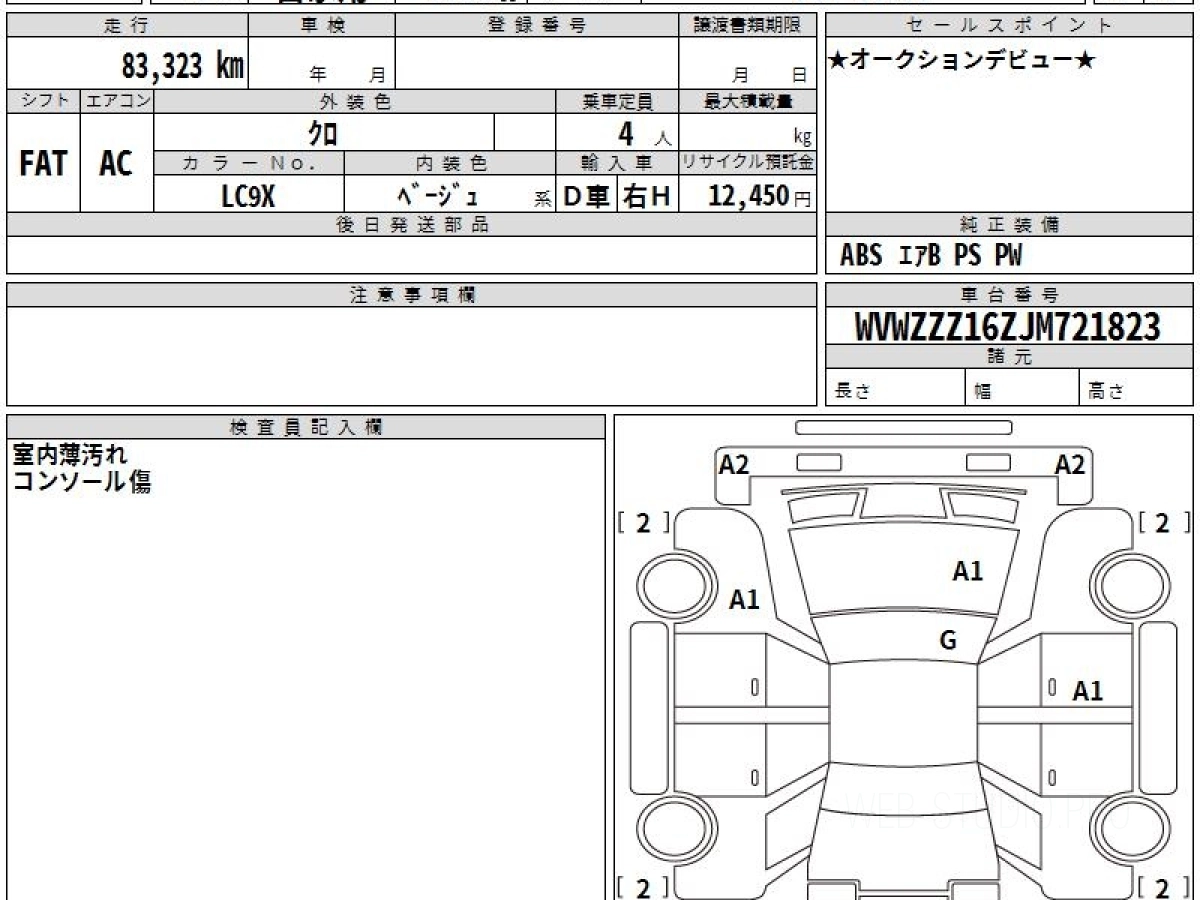
Task: Select the color code LC9X
Action: click(248, 196)
